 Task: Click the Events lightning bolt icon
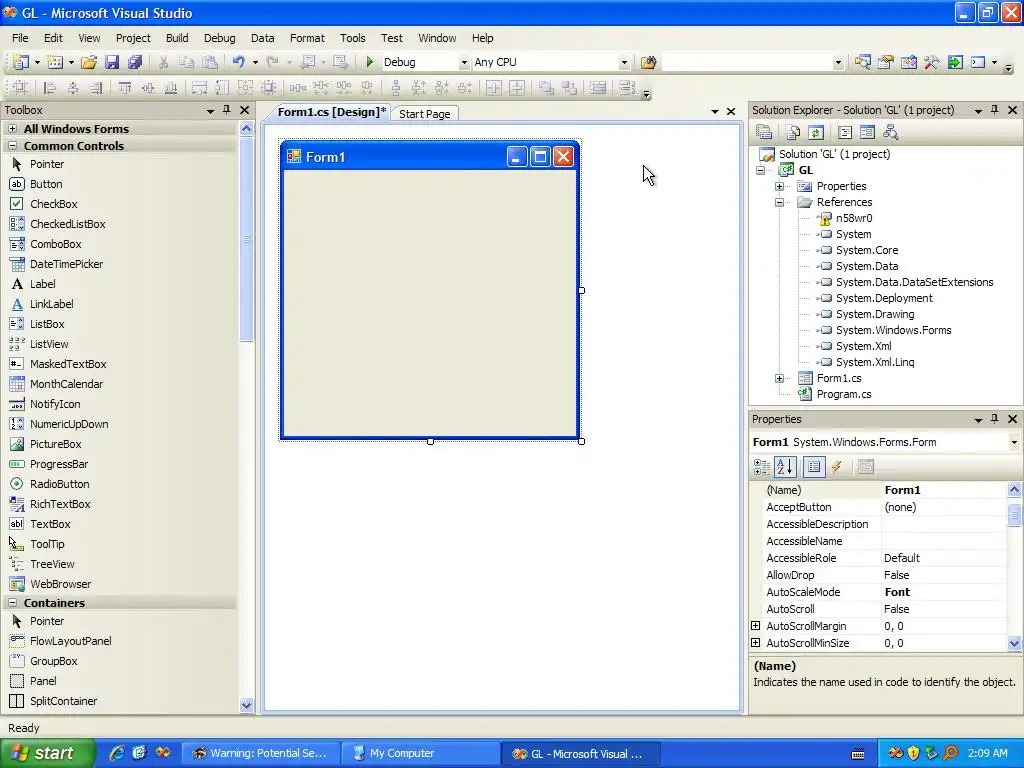pos(837,467)
